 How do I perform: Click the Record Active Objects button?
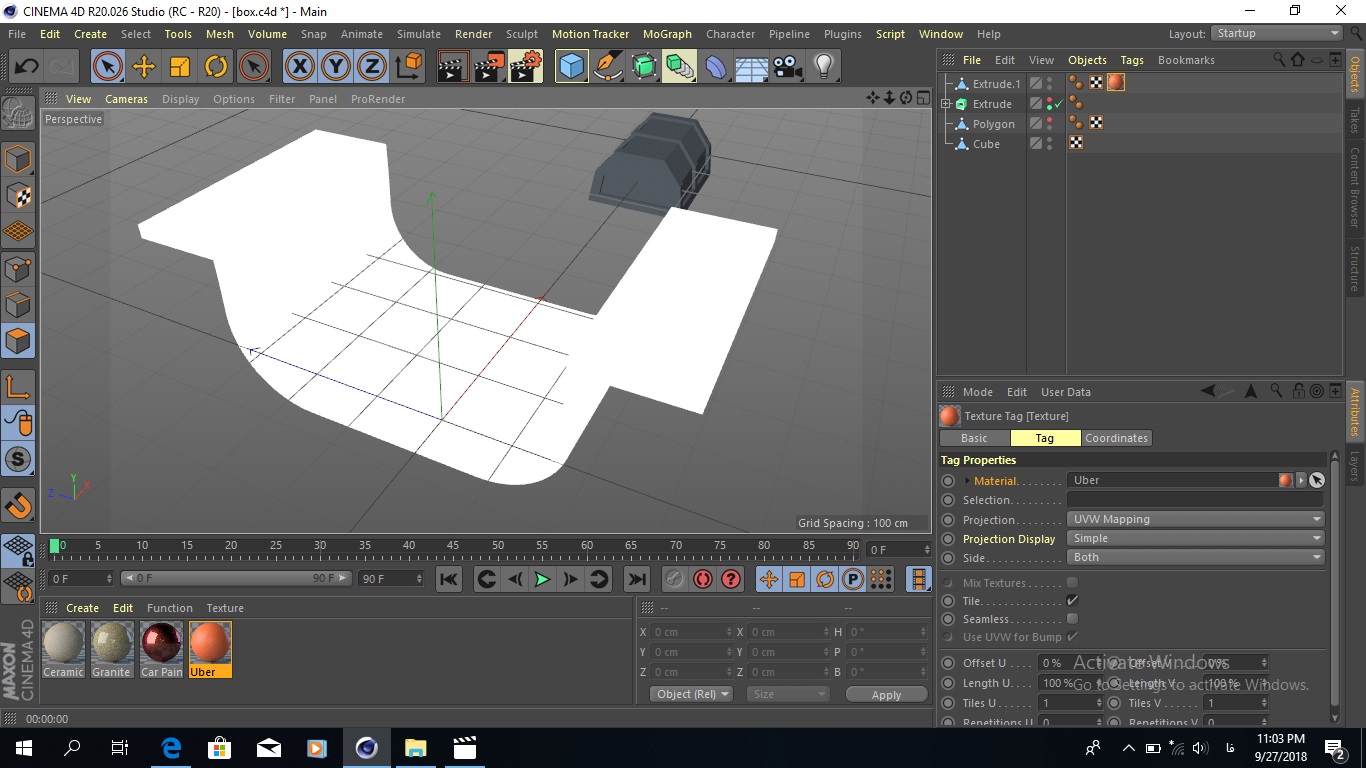[x=675, y=579]
